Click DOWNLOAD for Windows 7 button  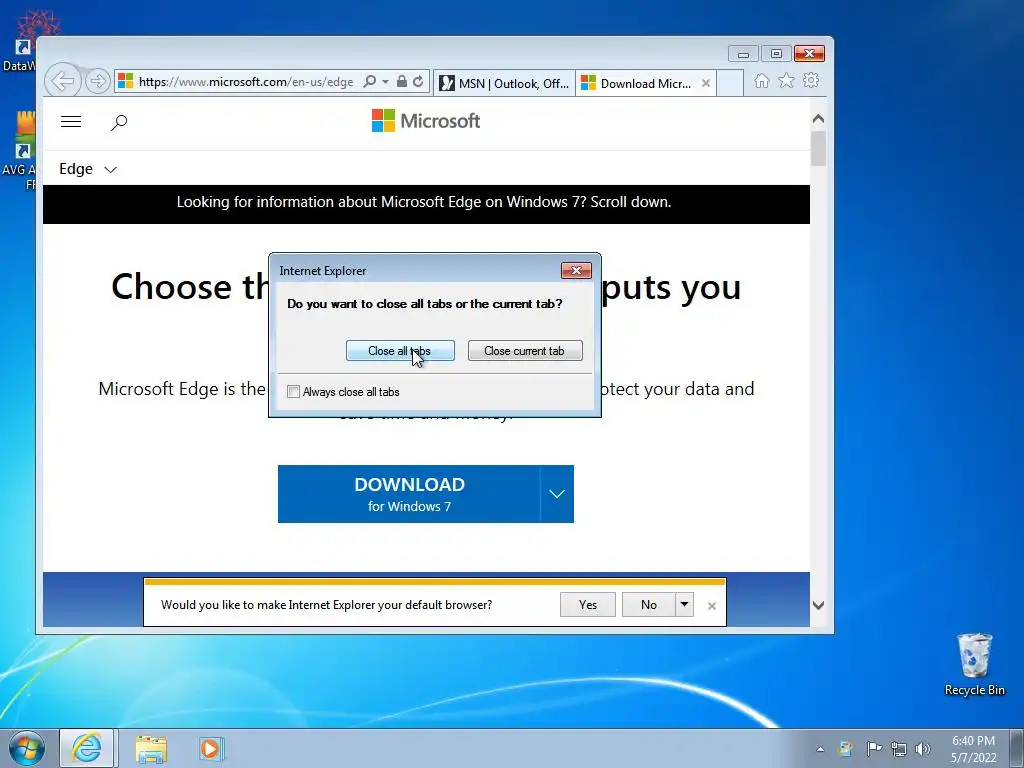click(409, 494)
